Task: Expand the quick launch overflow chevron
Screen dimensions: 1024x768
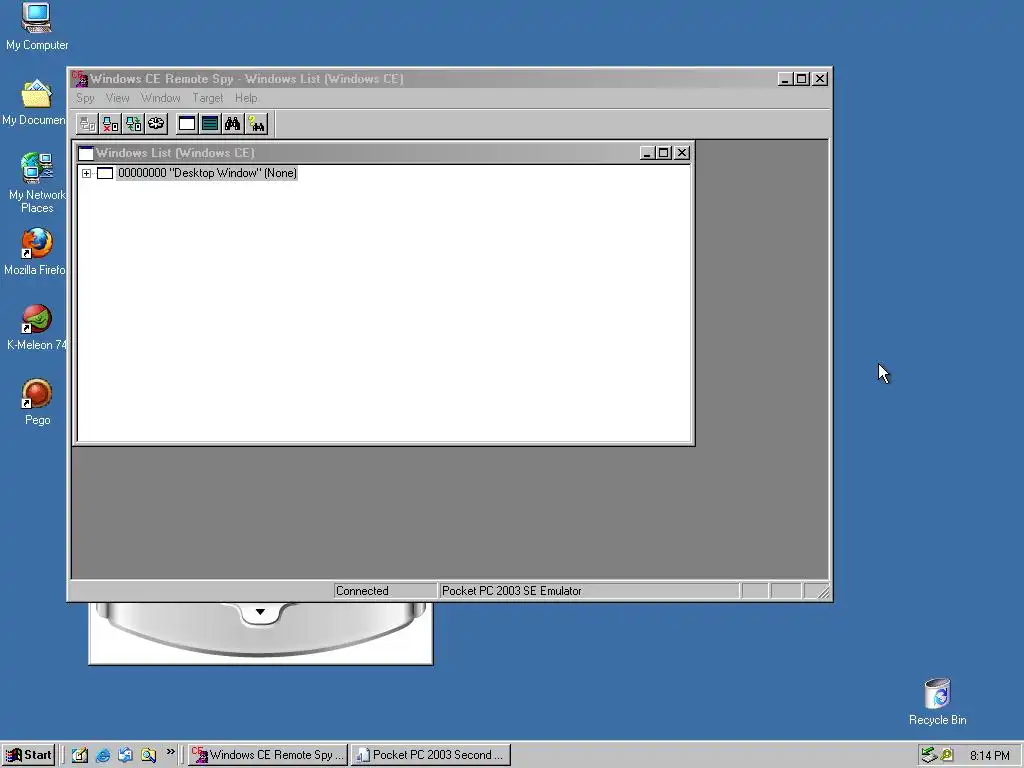Action: click(x=170, y=752)
